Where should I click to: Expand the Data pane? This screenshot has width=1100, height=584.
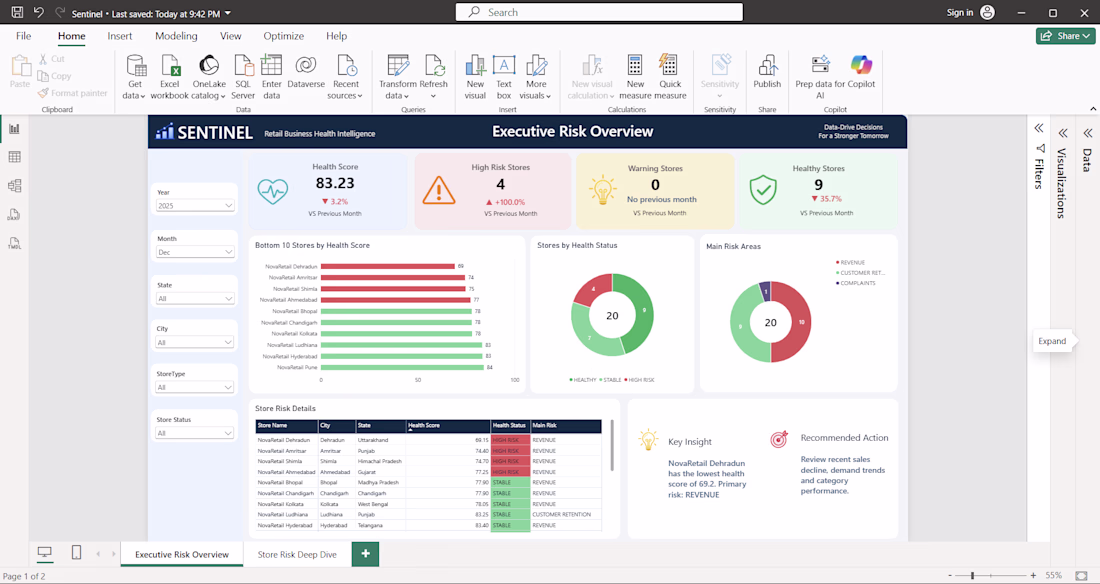(x=1088, y=133)
